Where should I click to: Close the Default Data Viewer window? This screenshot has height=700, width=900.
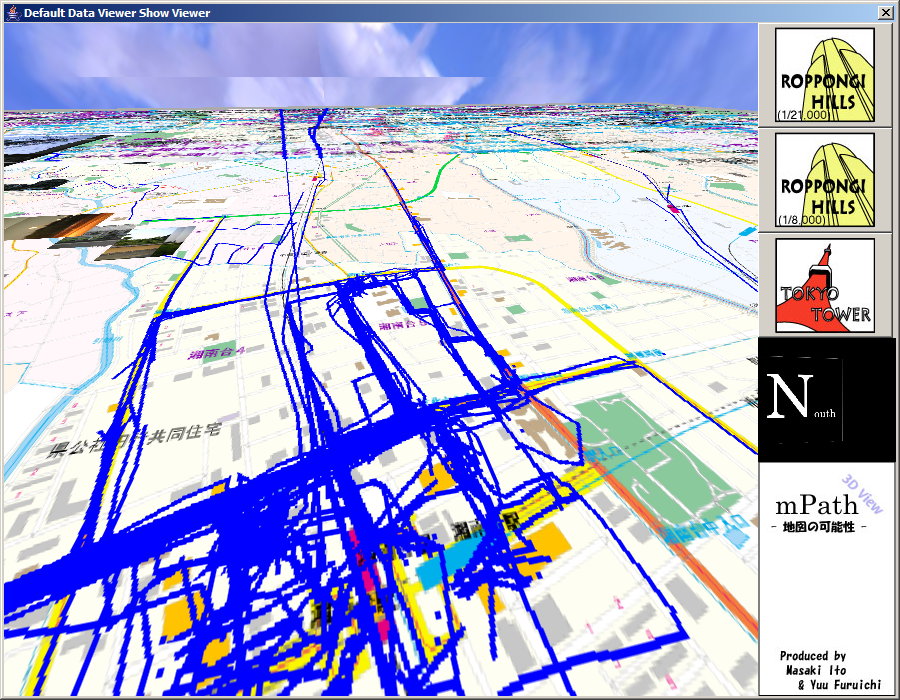885,12
